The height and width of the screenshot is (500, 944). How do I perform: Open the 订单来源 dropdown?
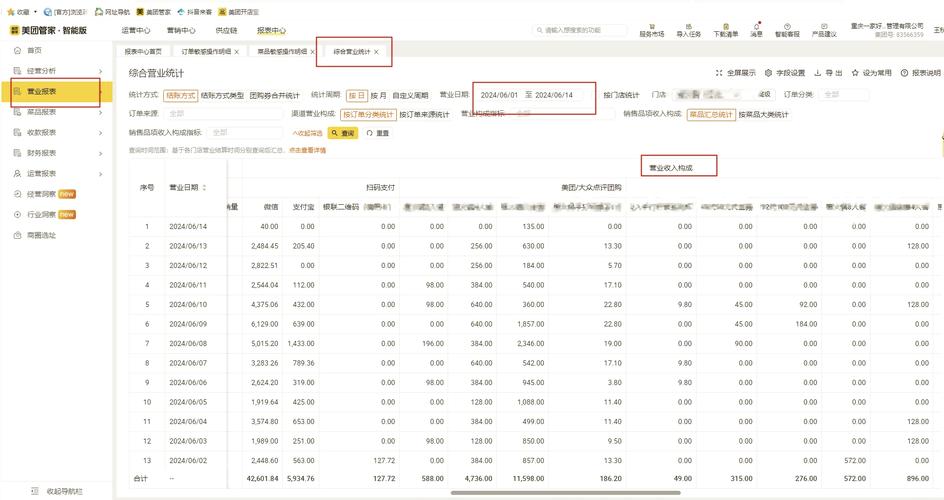click(x=223, y=114)
